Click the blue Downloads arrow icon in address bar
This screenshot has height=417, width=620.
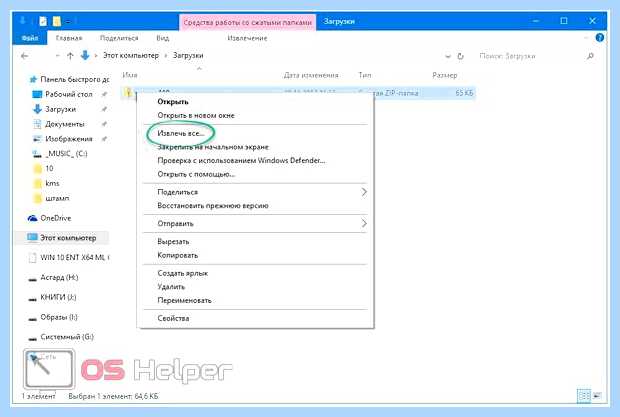85,55
